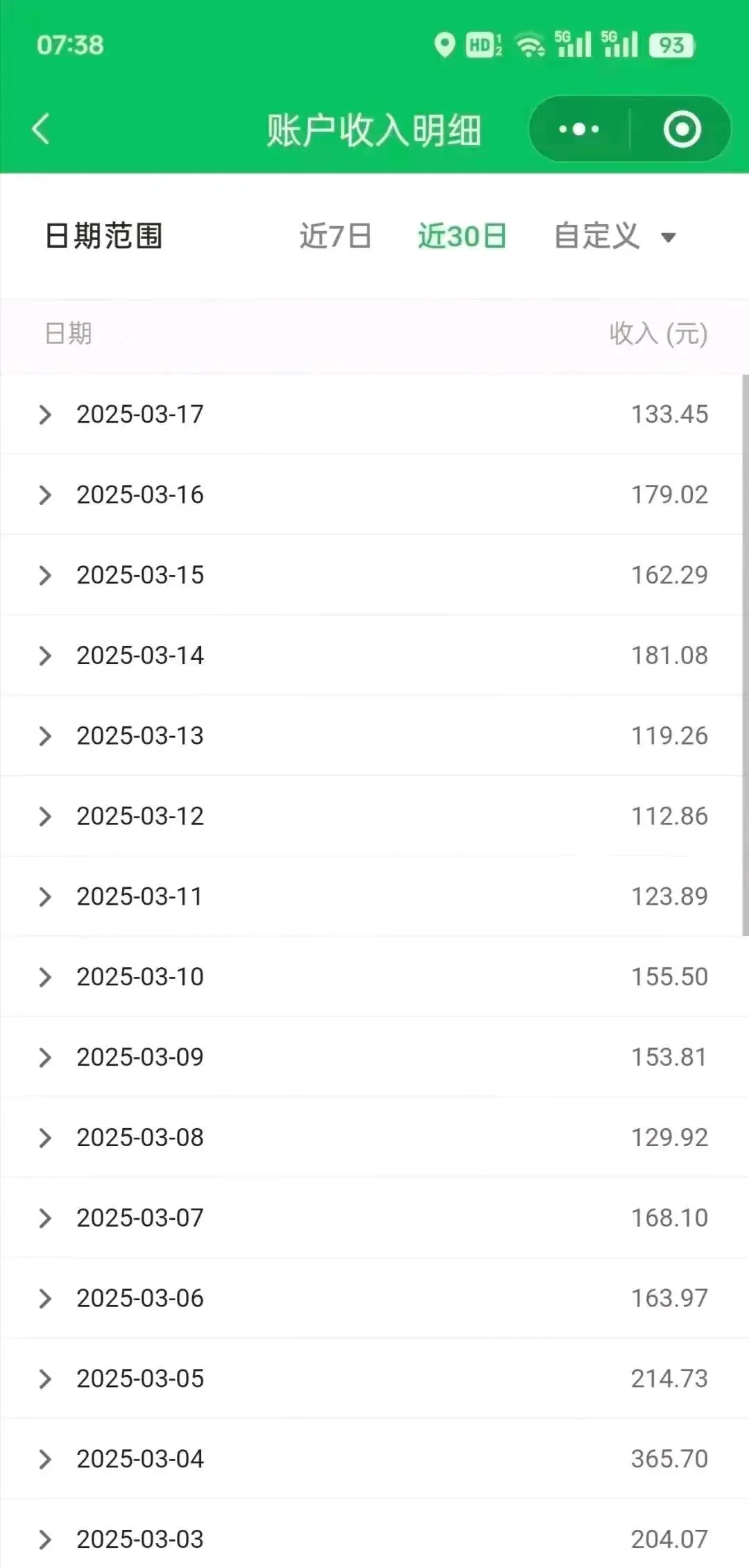Click the 2025-03-12 date label
749x1568 pixels.
[x=140, y=816]
